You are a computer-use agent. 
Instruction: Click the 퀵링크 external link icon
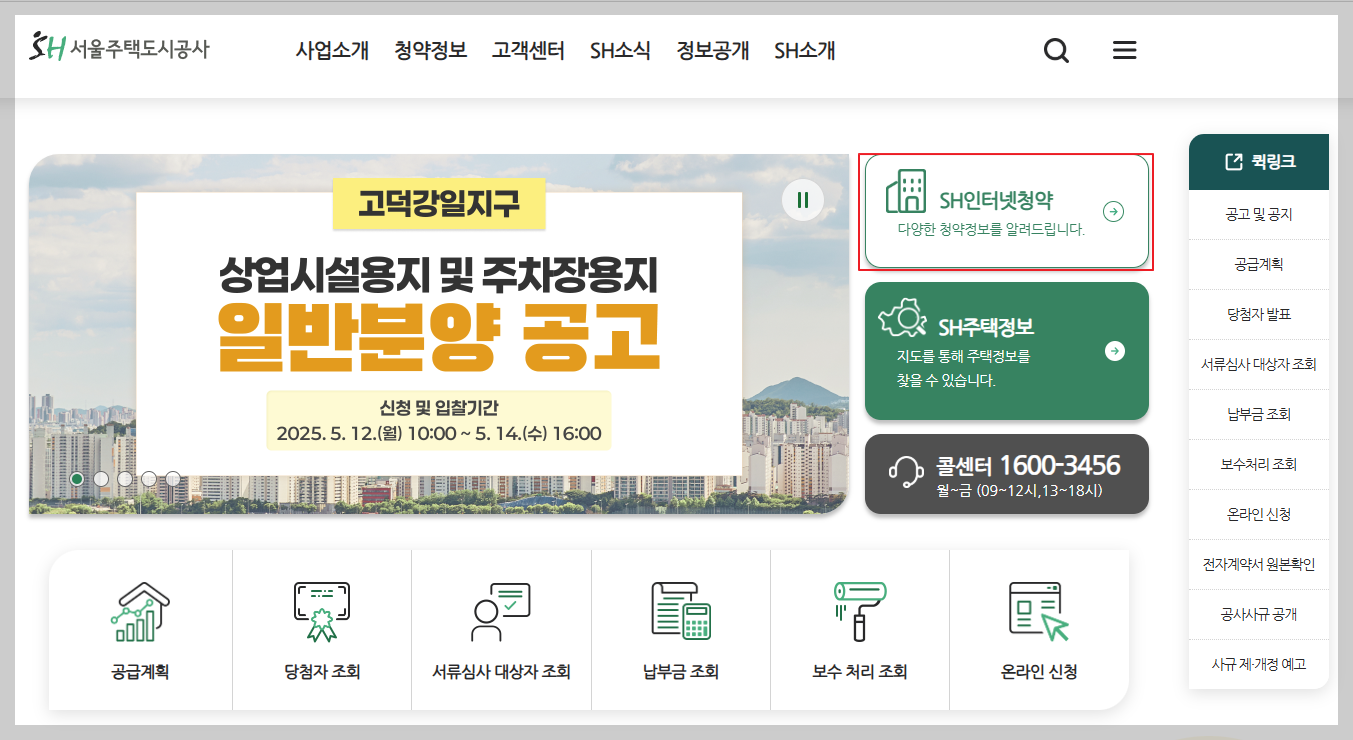(x=1234, y=161)
